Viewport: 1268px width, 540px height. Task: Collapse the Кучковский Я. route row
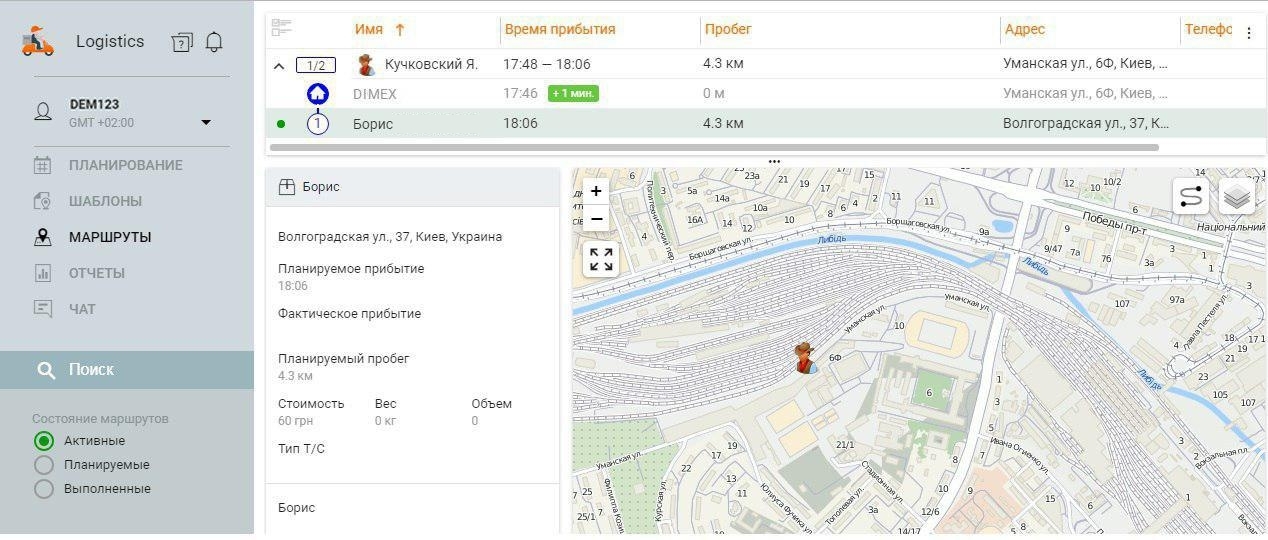click(x=279, y=66)
